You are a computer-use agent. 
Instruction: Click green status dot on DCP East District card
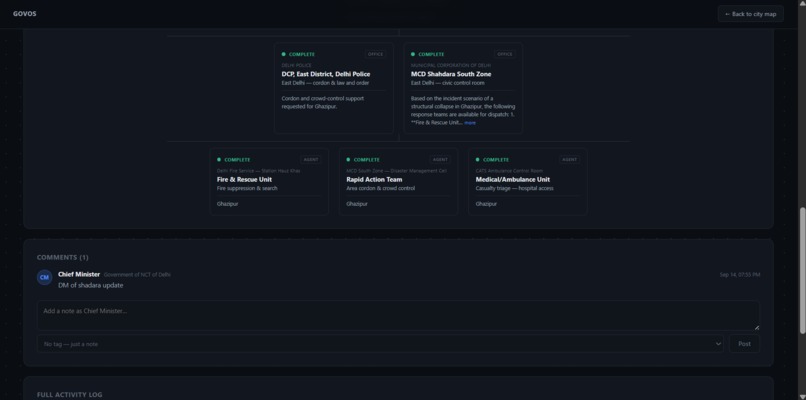[x=283, y=54]
